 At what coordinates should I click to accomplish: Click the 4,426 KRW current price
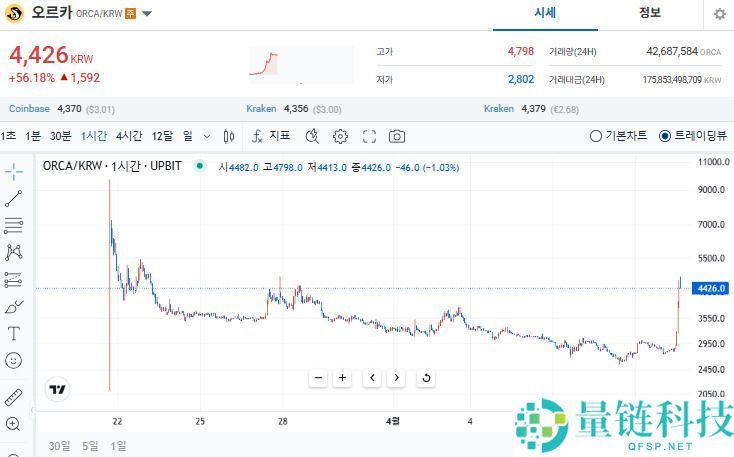[x=51, y=56]
